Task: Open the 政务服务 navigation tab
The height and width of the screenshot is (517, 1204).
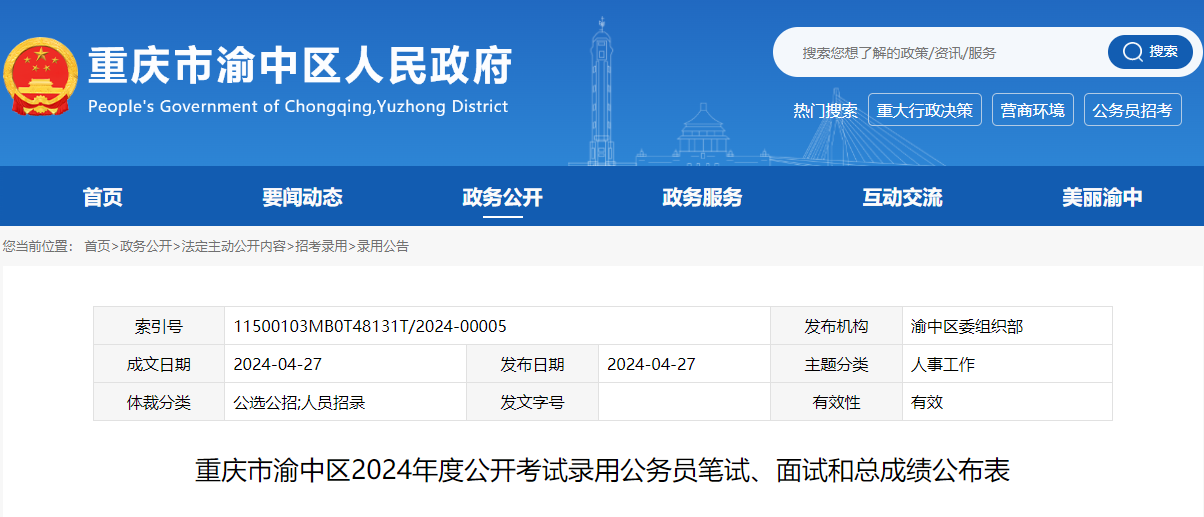Action: tap(702, 197)
